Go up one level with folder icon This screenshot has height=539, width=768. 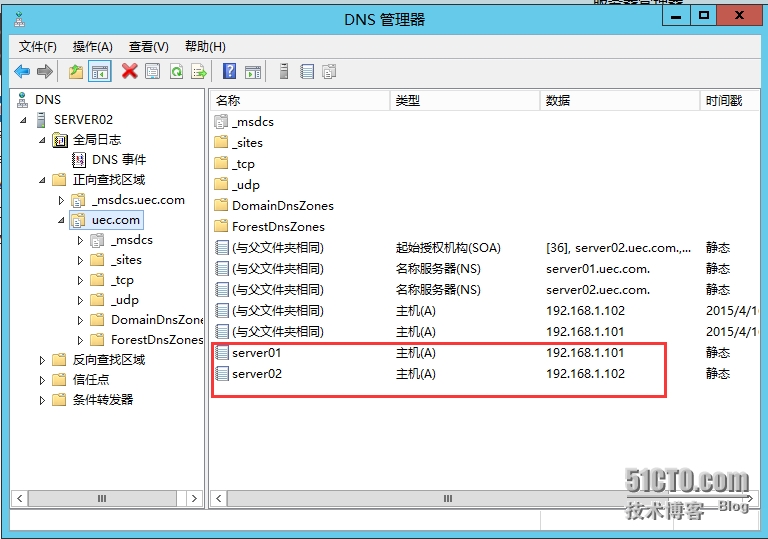(75, 72)
